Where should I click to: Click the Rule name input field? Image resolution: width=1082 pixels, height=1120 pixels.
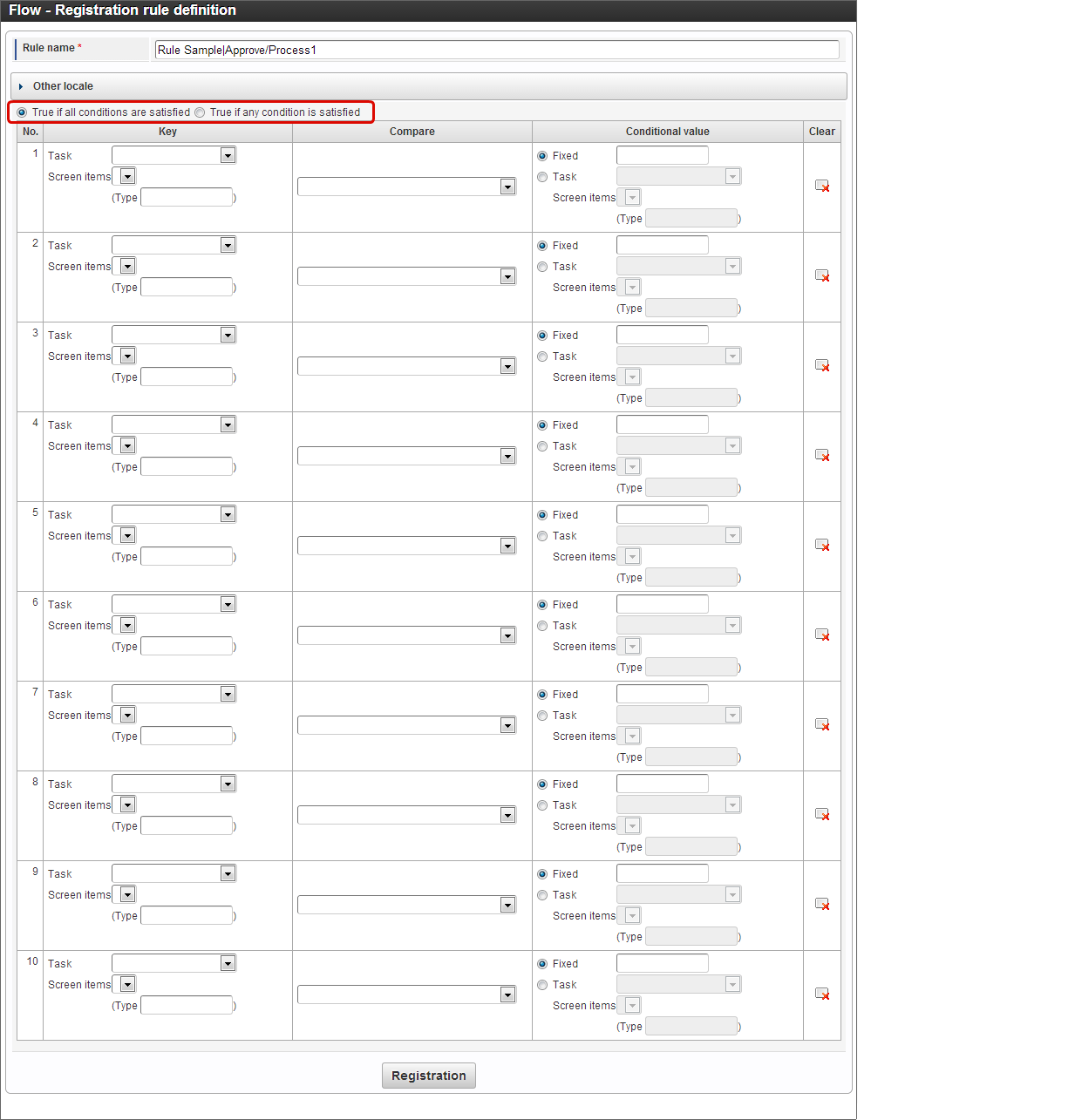click(497, 50)
